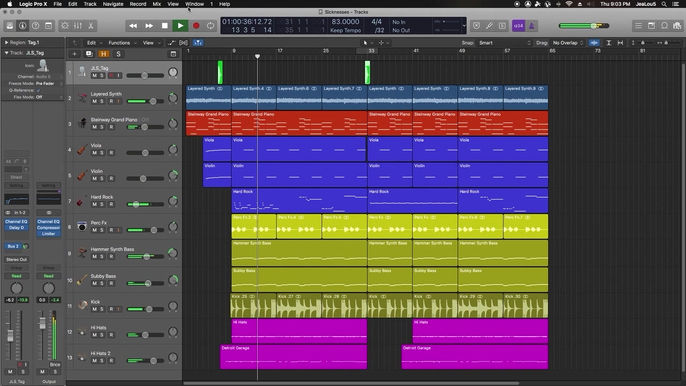The image size is (686, 386).
Task: Open the Mix menu
Action: (x=157, y=4)
